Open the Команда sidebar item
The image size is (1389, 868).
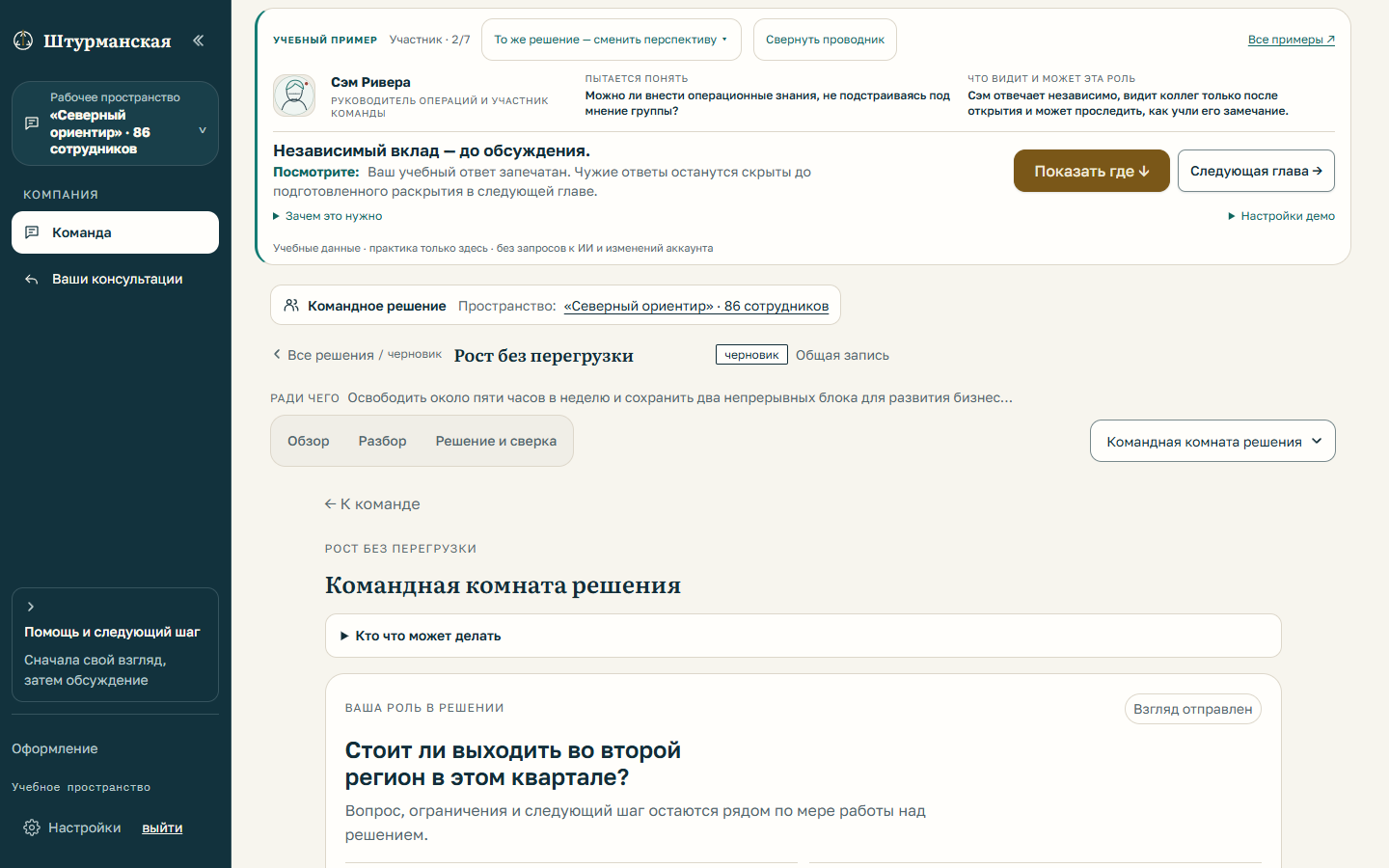click(115, 232)
